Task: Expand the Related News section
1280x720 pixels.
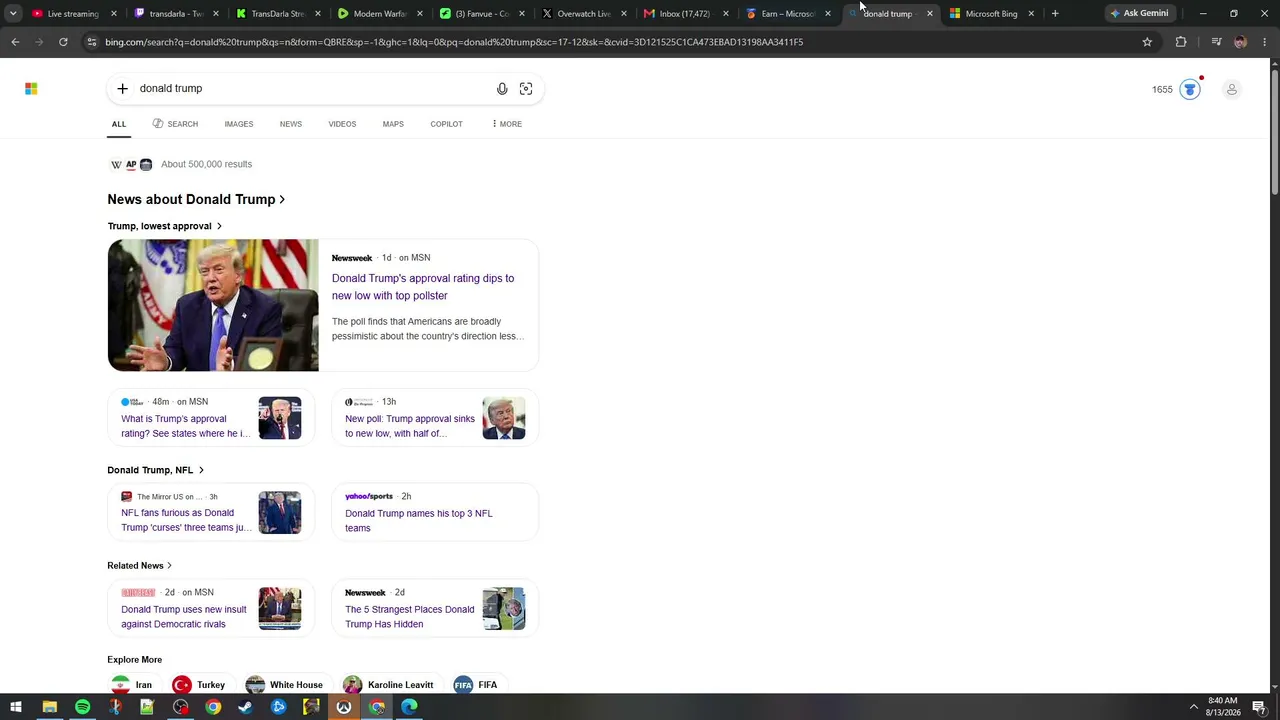Action: pyautogui.click(x=139, y=566)
